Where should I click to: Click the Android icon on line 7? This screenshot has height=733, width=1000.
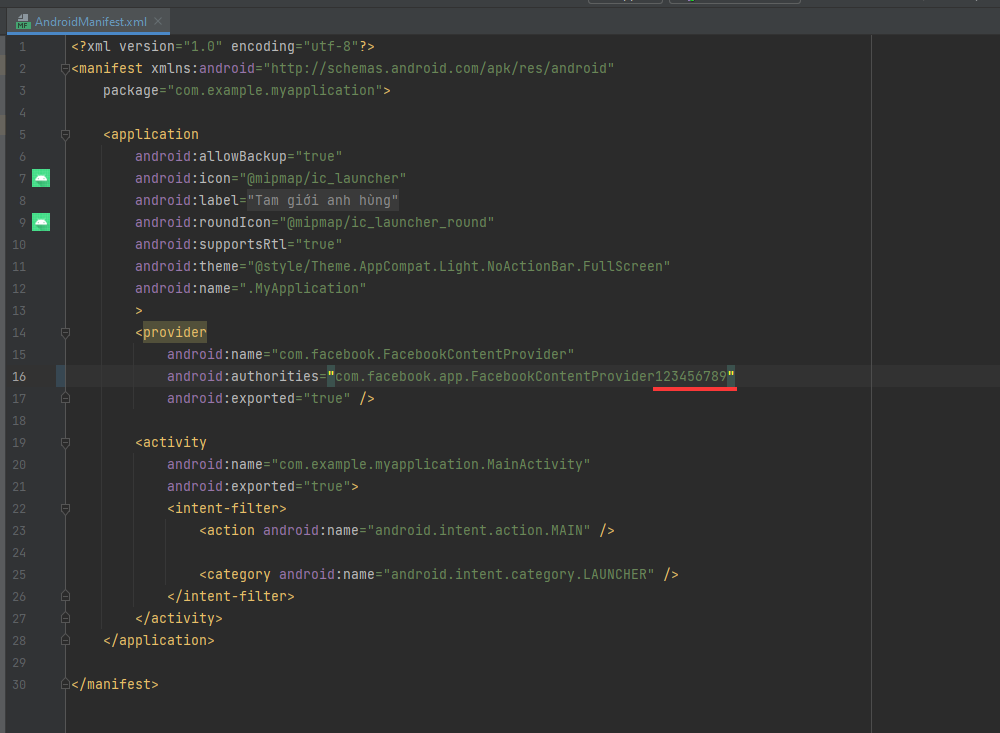pos(41,178)
